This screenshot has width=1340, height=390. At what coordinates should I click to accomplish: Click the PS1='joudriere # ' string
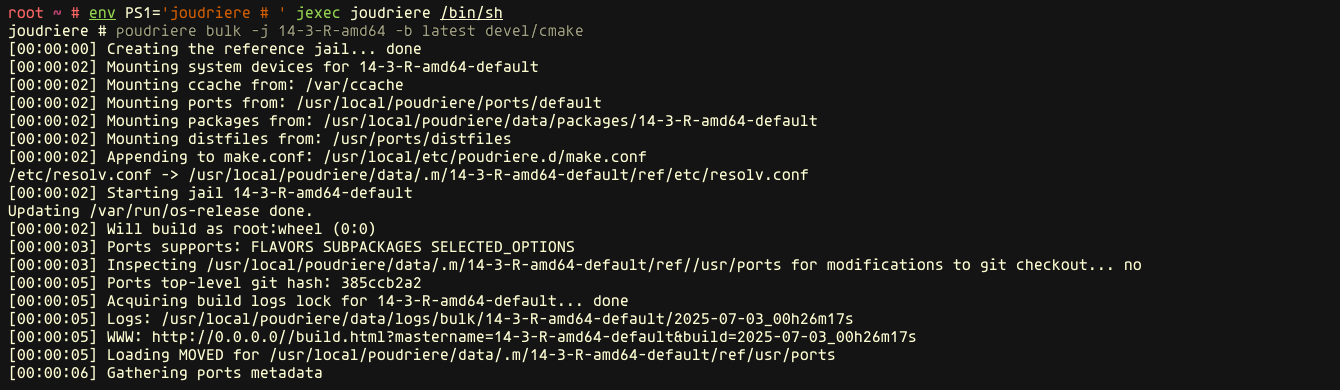click(207, 13)
